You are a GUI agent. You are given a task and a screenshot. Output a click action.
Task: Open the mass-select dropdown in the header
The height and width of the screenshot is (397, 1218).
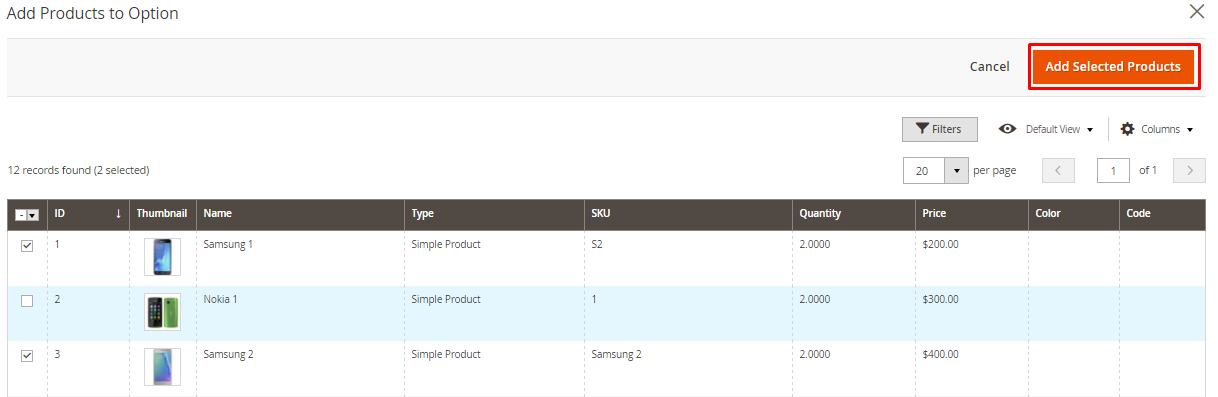pyautogui.click(x=33, y=215)
